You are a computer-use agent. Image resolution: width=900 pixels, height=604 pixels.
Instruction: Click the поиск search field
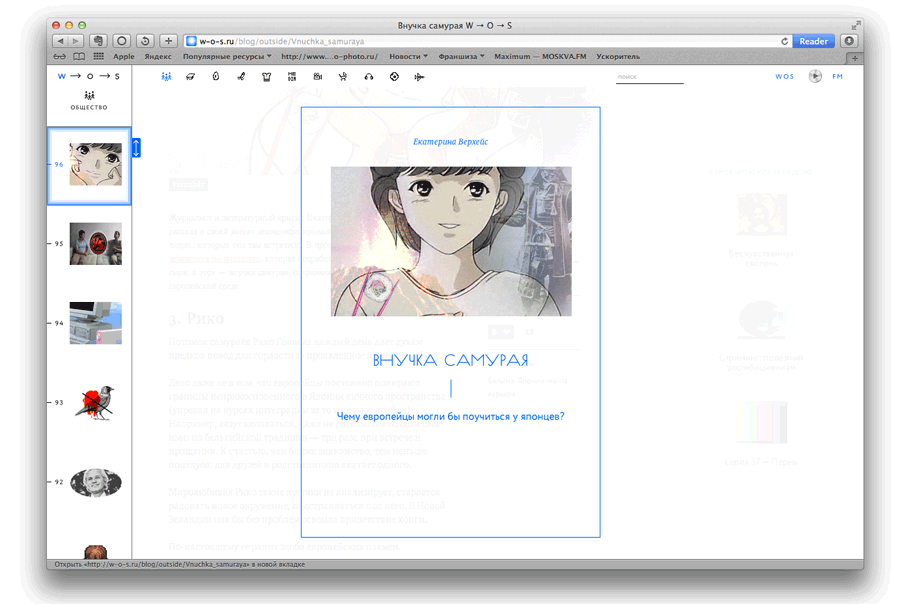pos(650,77)
